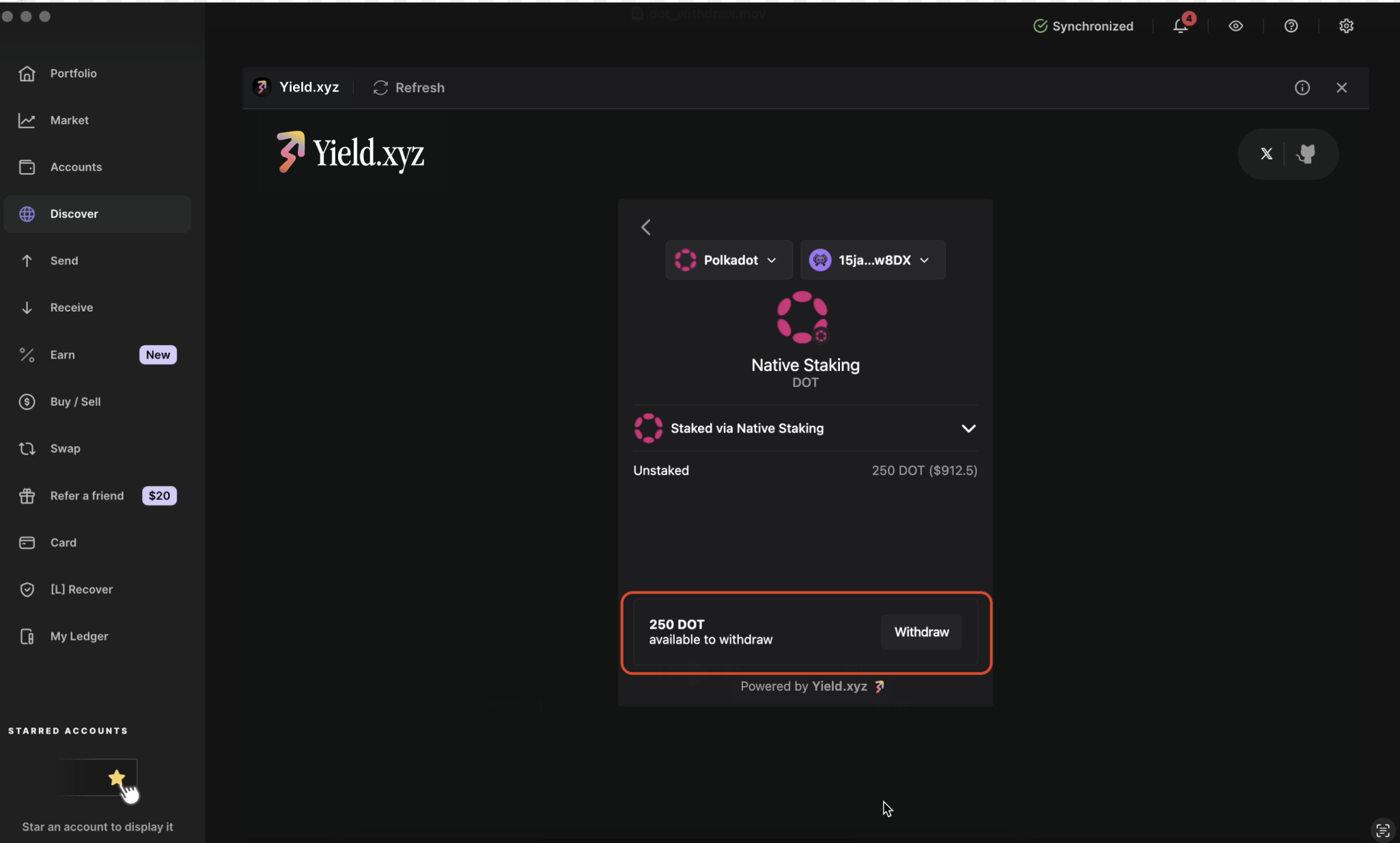Go back using left chevron arrow
This screenshot has height=843, width=1400.
point(646,227)
